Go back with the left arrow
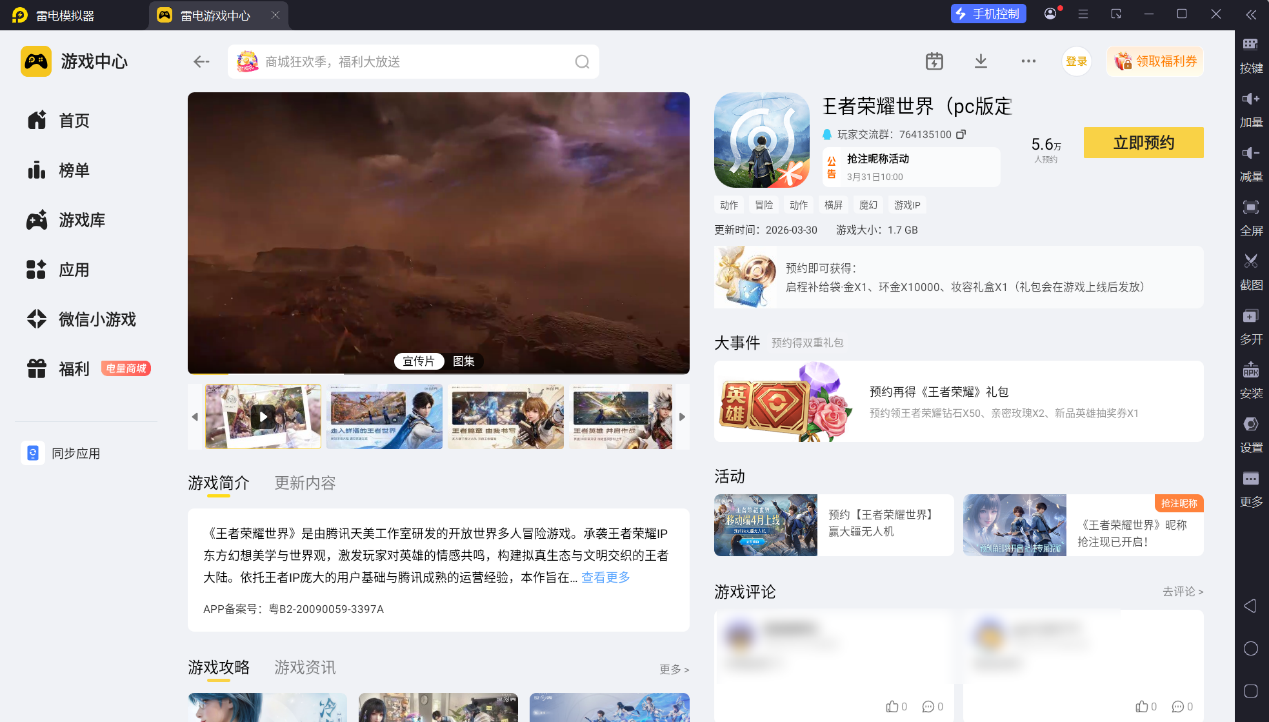 (201, 61)
